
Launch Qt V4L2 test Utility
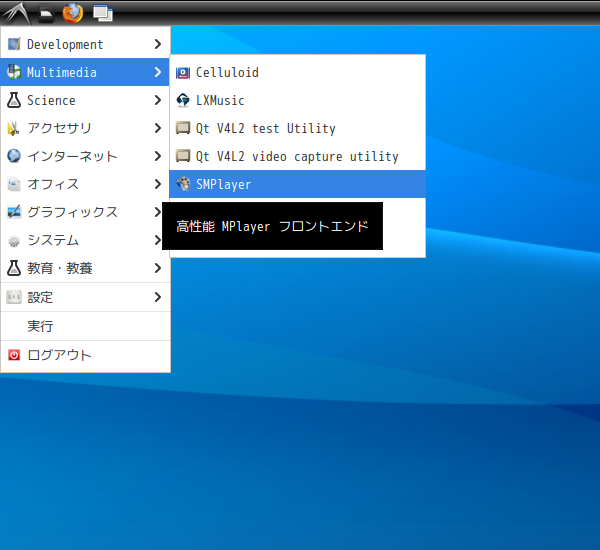click(x=297, y=128)
